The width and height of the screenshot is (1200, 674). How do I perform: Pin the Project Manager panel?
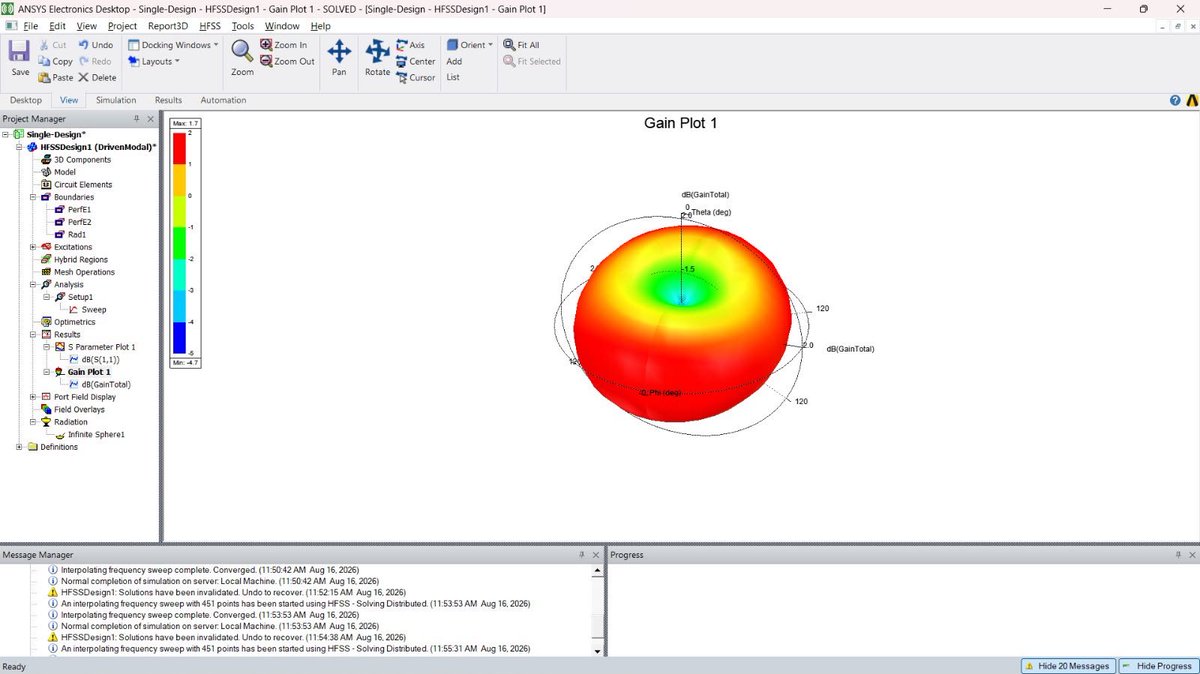point(137,119)
